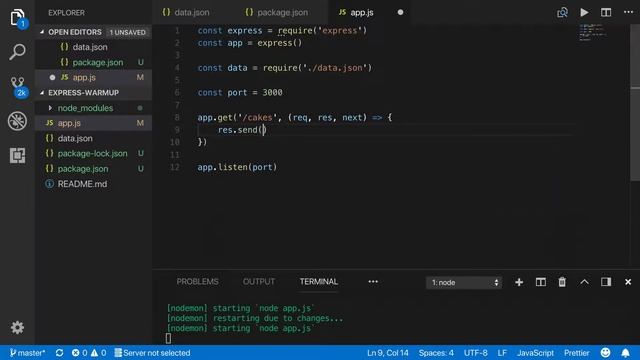Image resolution: width=640 pixels, height=360 pixels.
Task: Click Server not selected status item
Action: (x=152, y=353)
